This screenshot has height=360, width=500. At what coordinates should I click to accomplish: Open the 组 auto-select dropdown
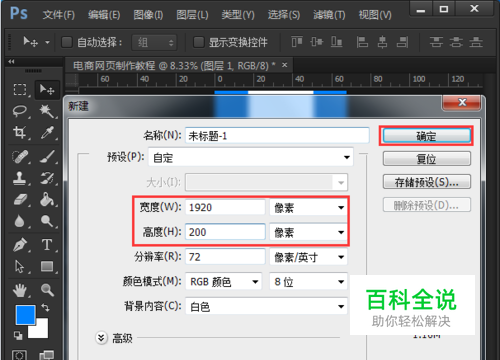pos(154,42)
